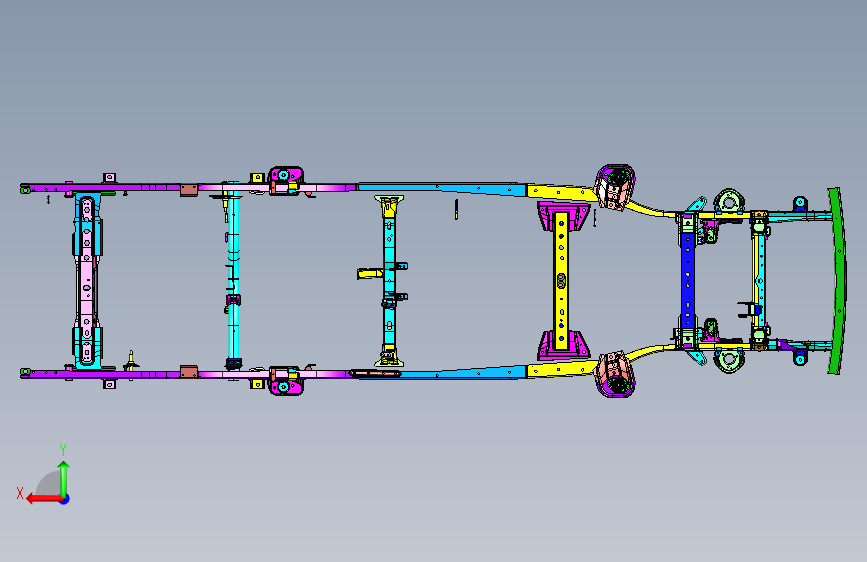Pick the center cyan crossmember with yellow ends
Viewport: 867px width, 562px height.
click(x=389, y=280)
